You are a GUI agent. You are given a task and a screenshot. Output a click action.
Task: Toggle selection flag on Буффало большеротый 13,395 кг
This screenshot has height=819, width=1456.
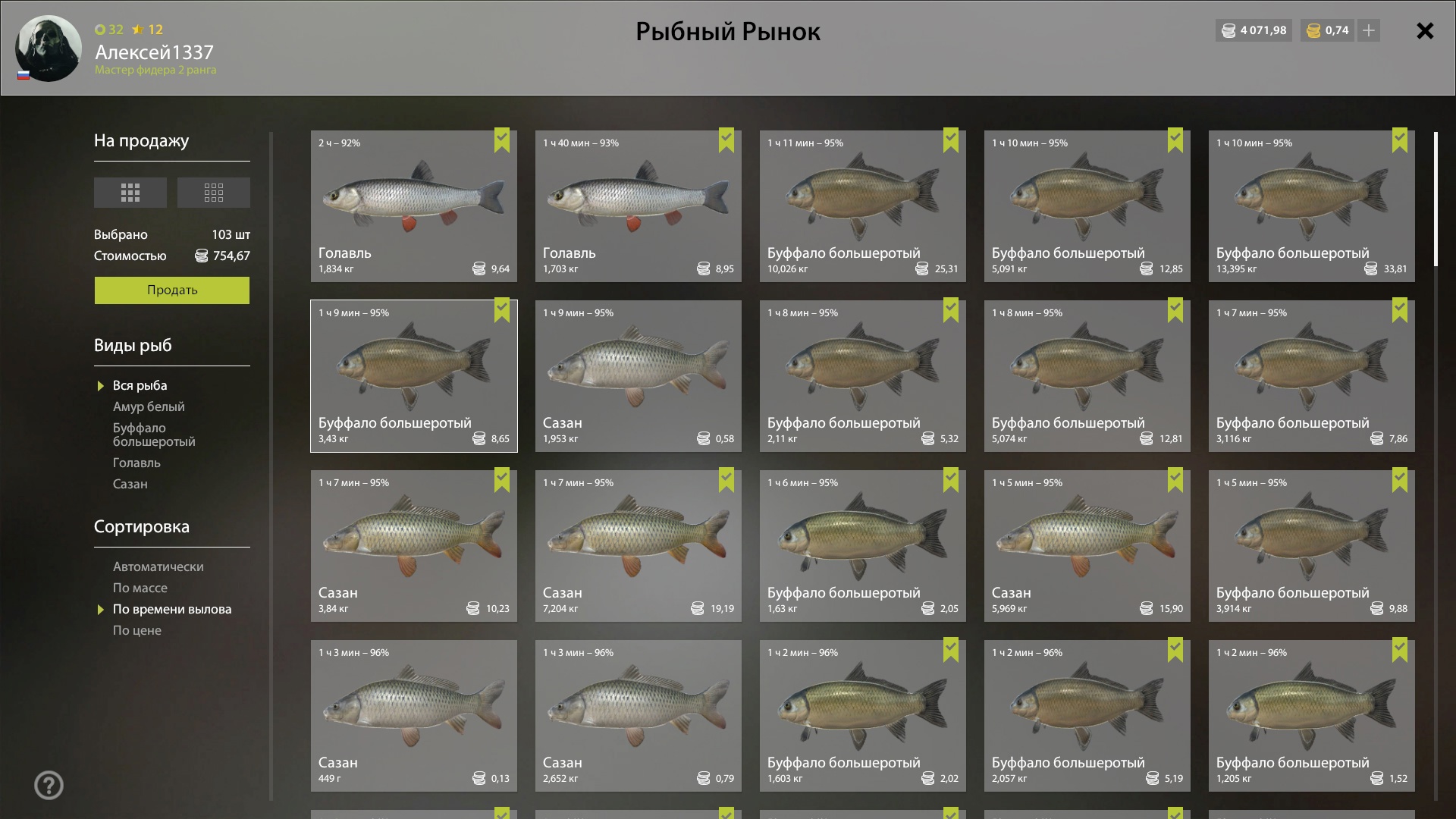pyautogui.click(x=1400, y=140)
